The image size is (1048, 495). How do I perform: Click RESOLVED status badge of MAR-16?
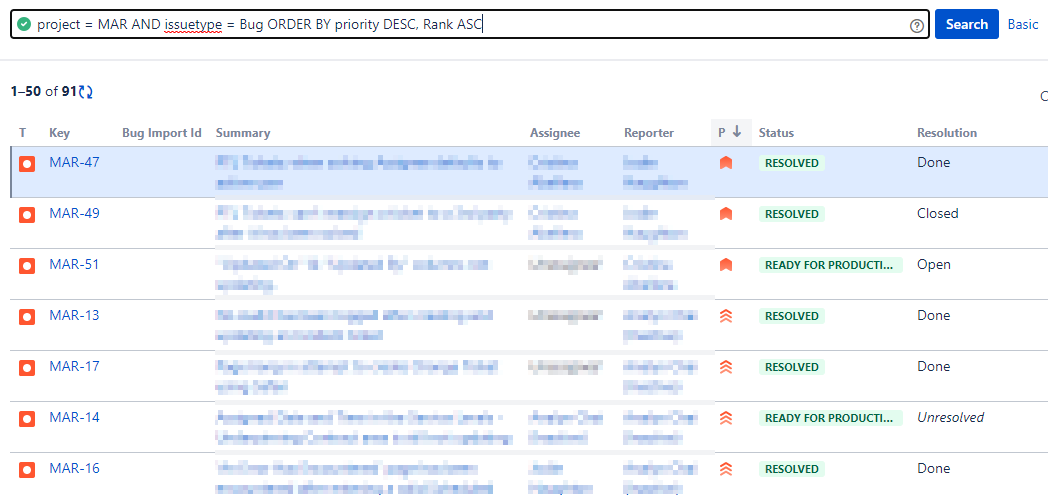tap(792, 469)
